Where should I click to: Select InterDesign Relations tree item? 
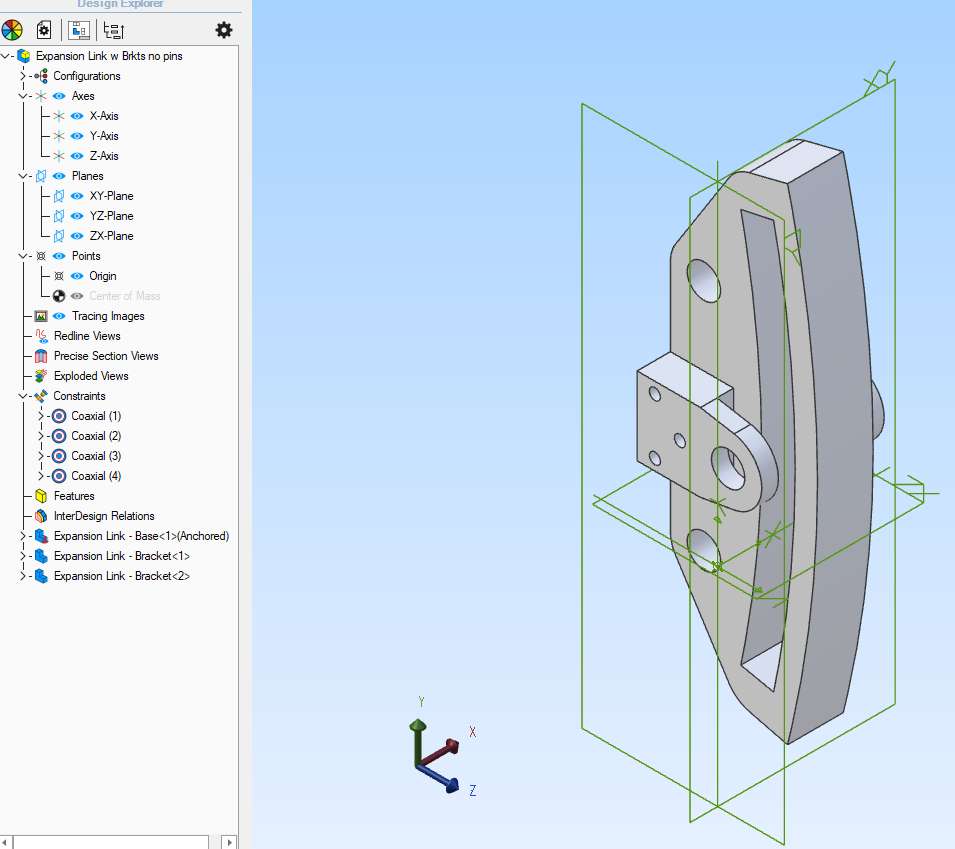click(104, 516)
